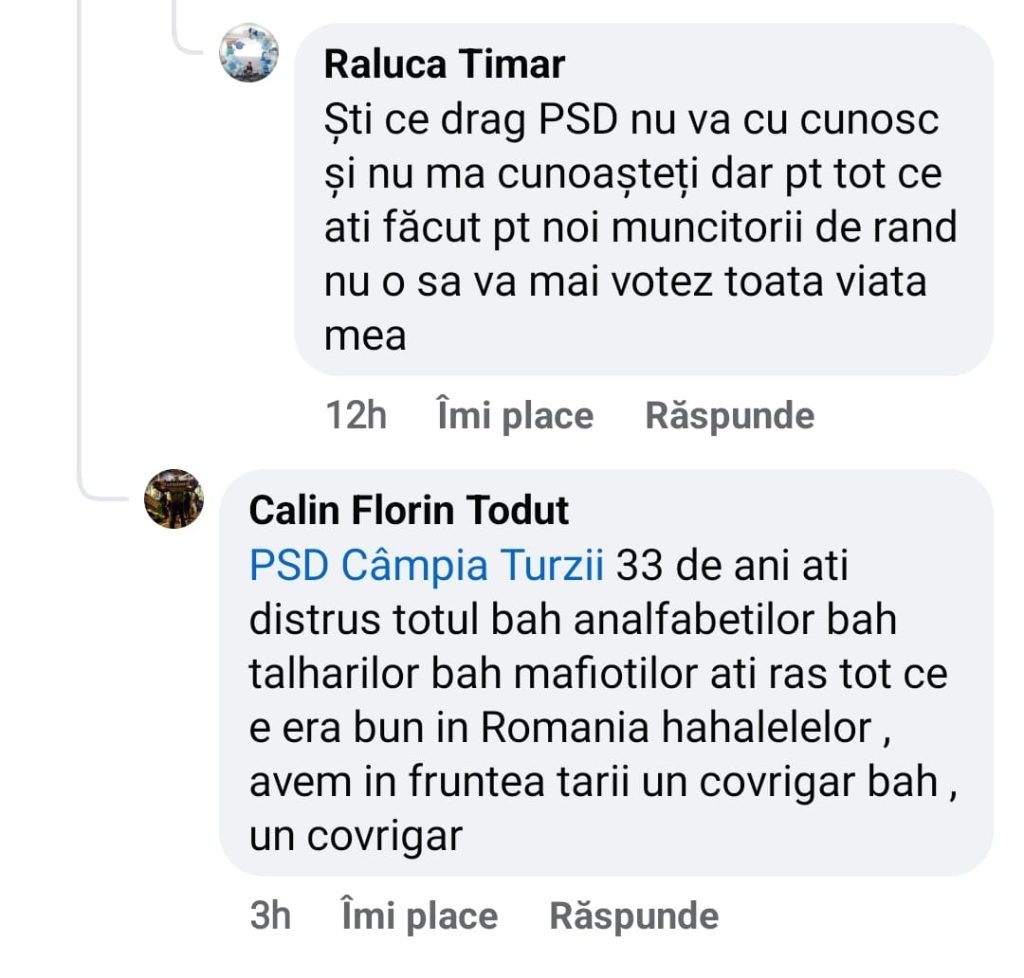
Task: Select Calin Florin Todut's comment bubble text
Action: pos(600,700)
